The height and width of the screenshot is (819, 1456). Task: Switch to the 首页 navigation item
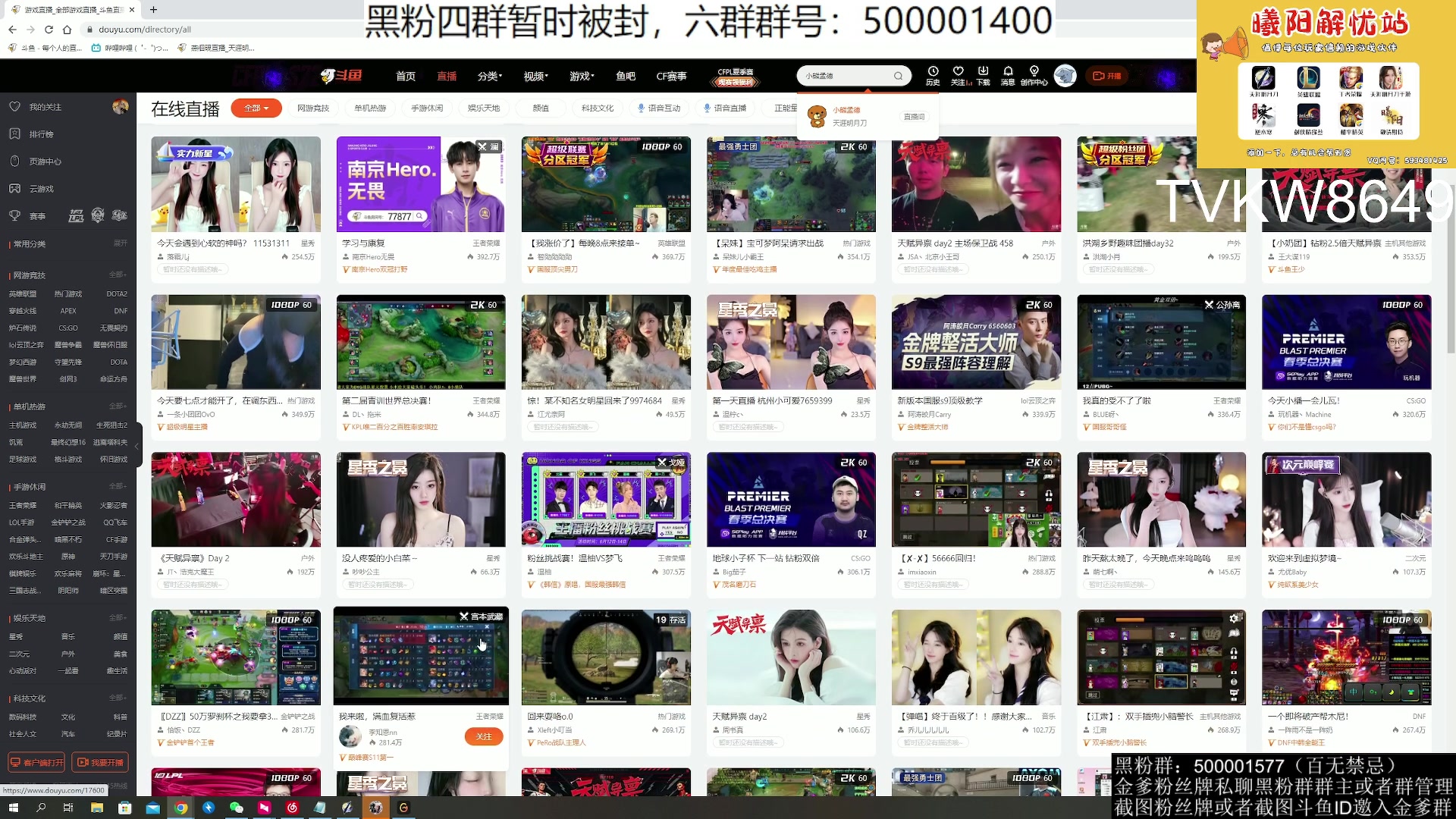click(405, 76)
